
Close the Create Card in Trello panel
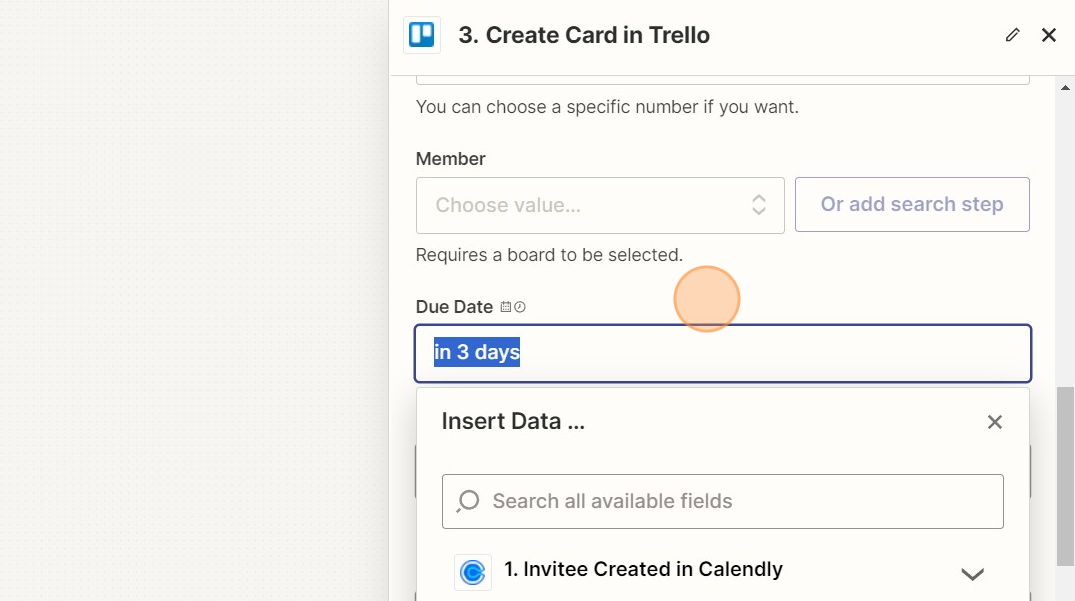tap(1049, 35)
